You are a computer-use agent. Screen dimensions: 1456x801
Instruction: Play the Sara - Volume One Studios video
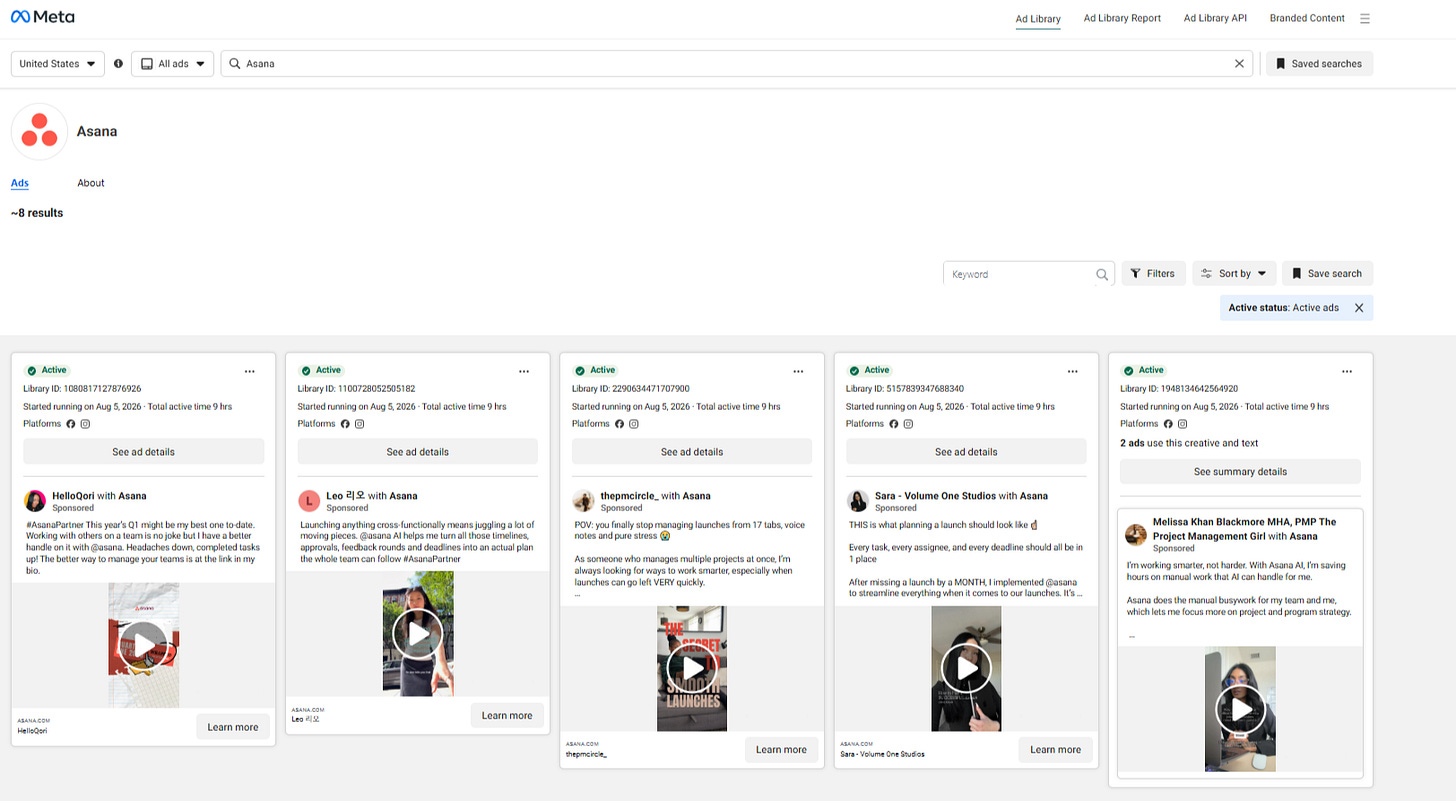pos(966,668)
